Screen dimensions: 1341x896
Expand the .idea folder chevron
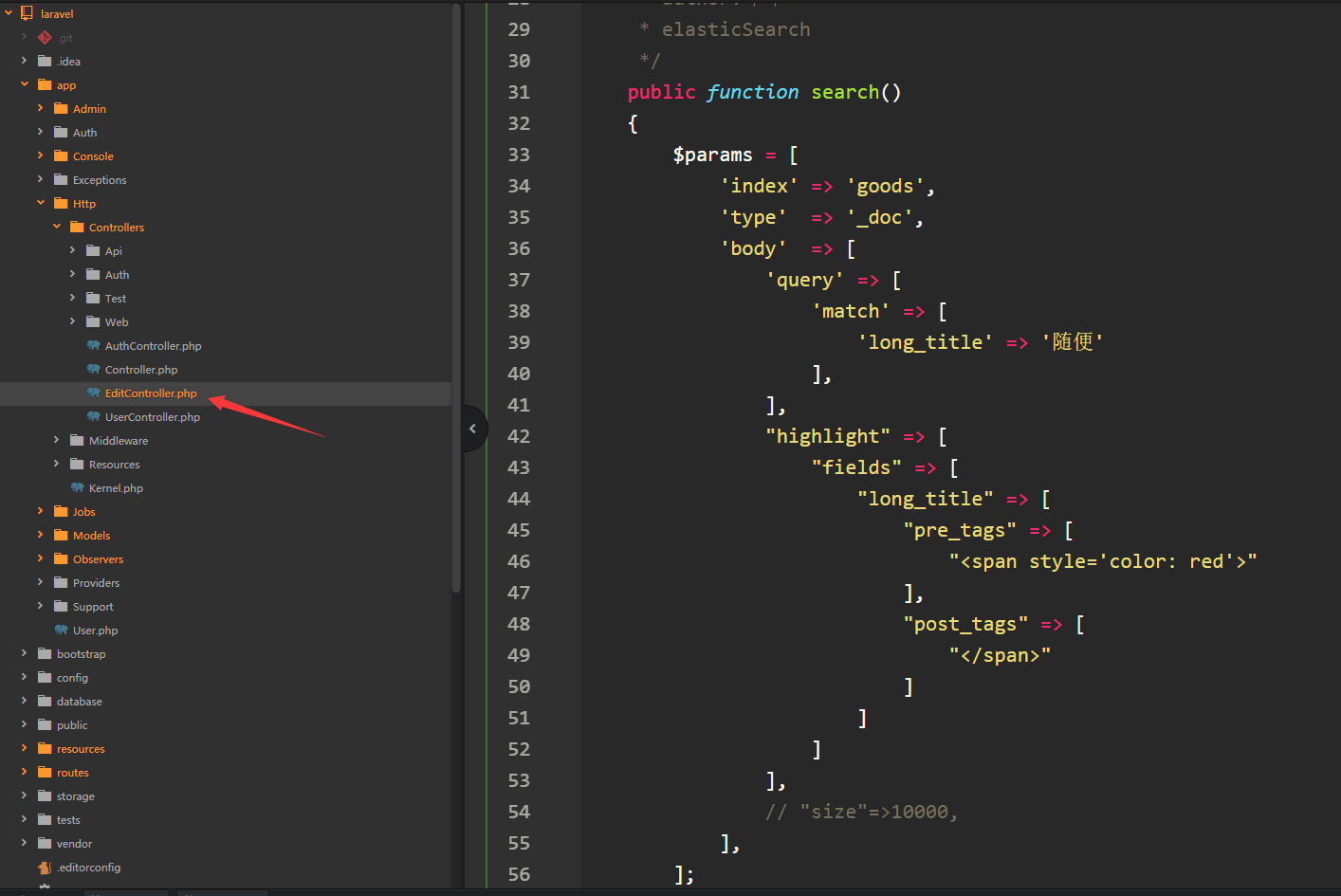pyautogui.click(x=25, y=61)
